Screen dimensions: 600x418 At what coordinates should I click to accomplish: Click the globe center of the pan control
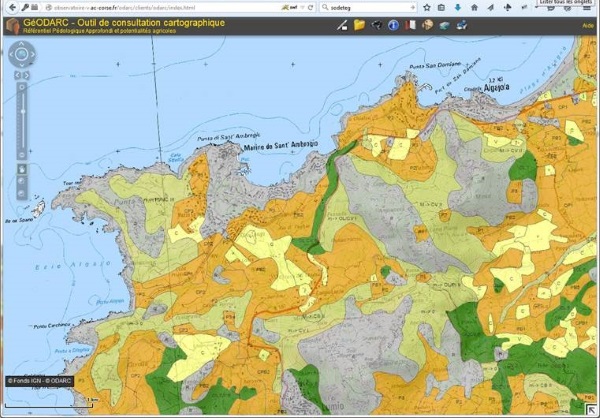point(21,55)
